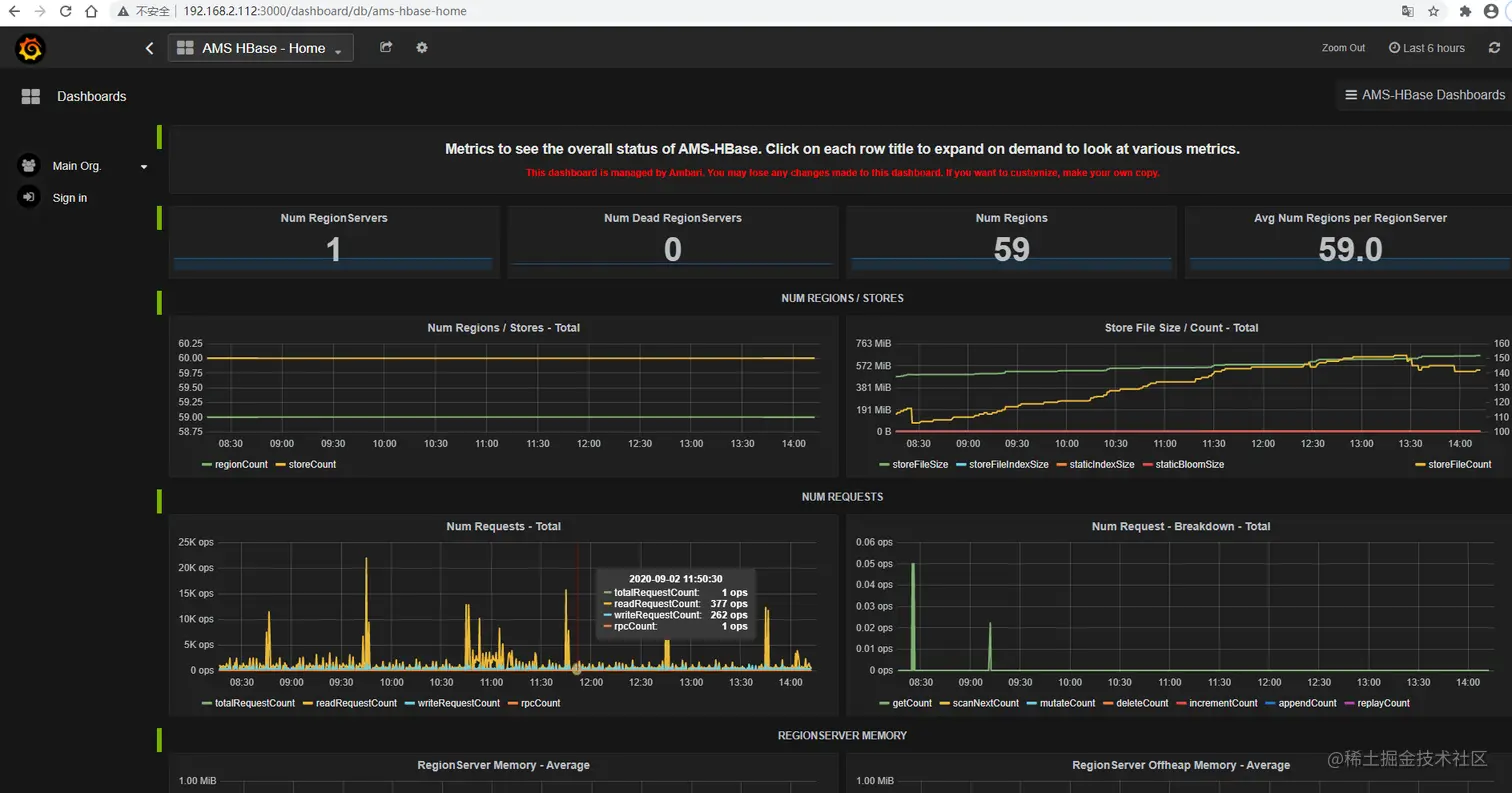Click the Num Dead RegionServers value 0
The width and height of the screenshot is (1512, 793).
[x=672, y=249]
